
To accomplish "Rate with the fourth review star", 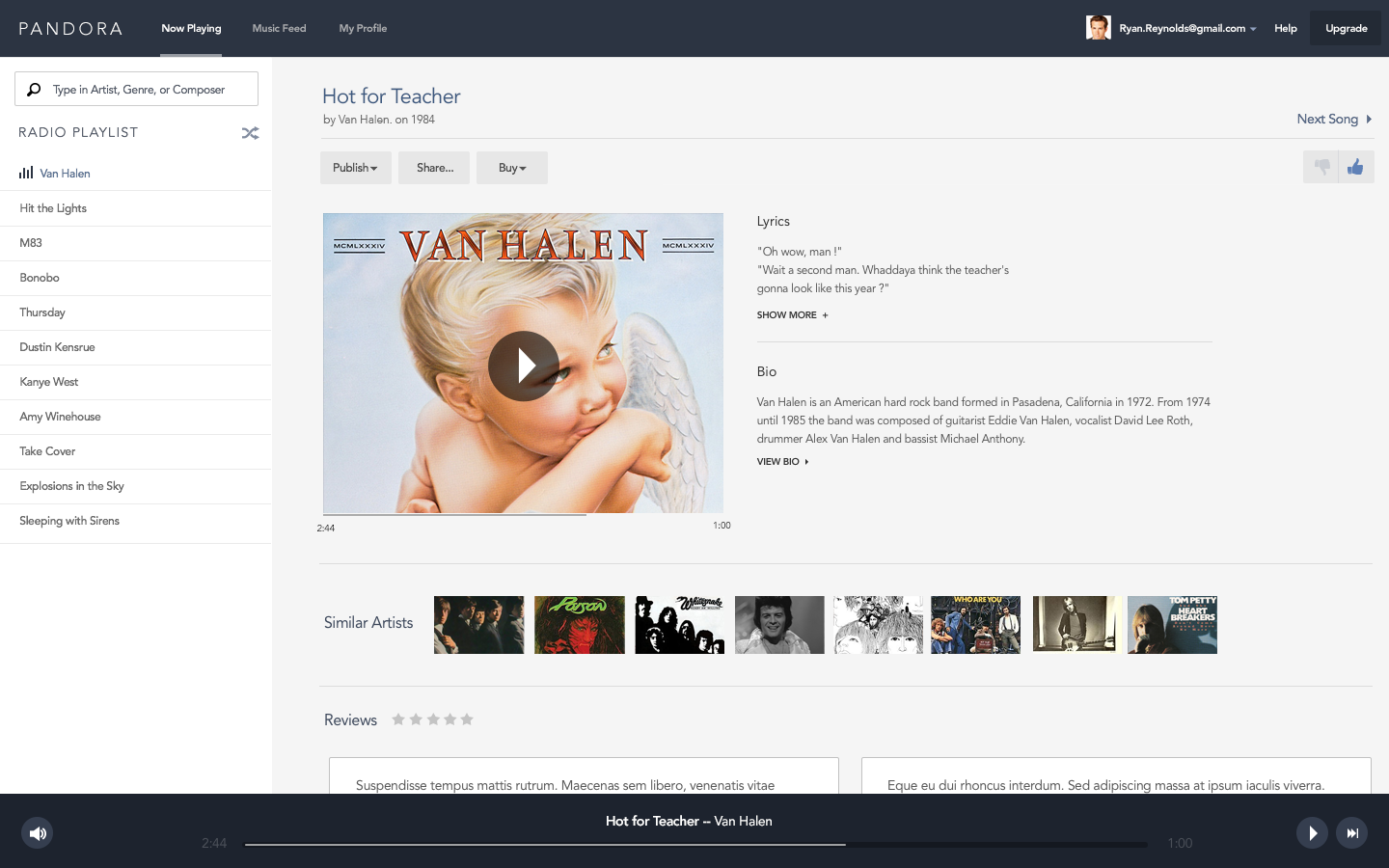I will [x=450, y=719].
